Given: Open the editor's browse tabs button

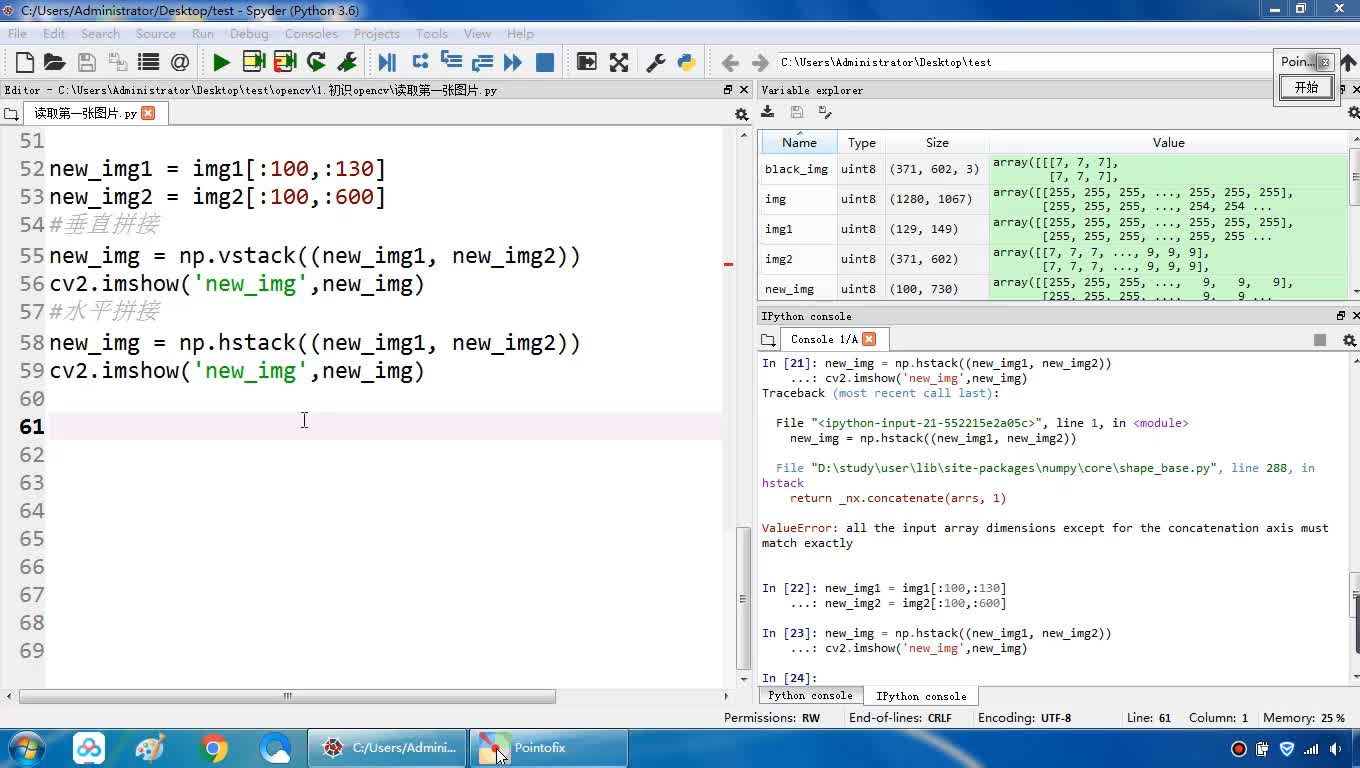Looking at the screenshot, I should tap(12, 114).
